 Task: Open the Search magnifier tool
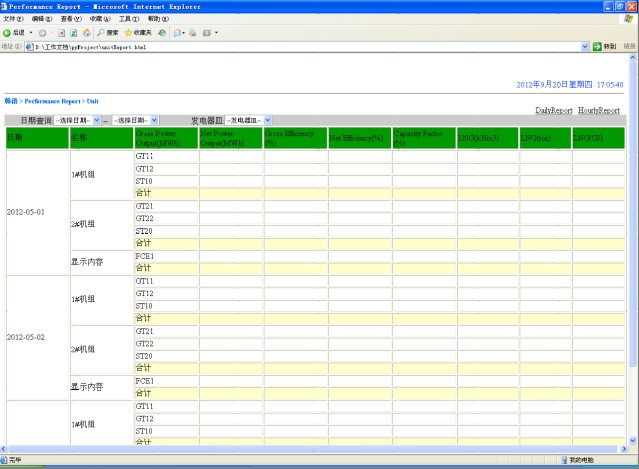coord(107,33)
